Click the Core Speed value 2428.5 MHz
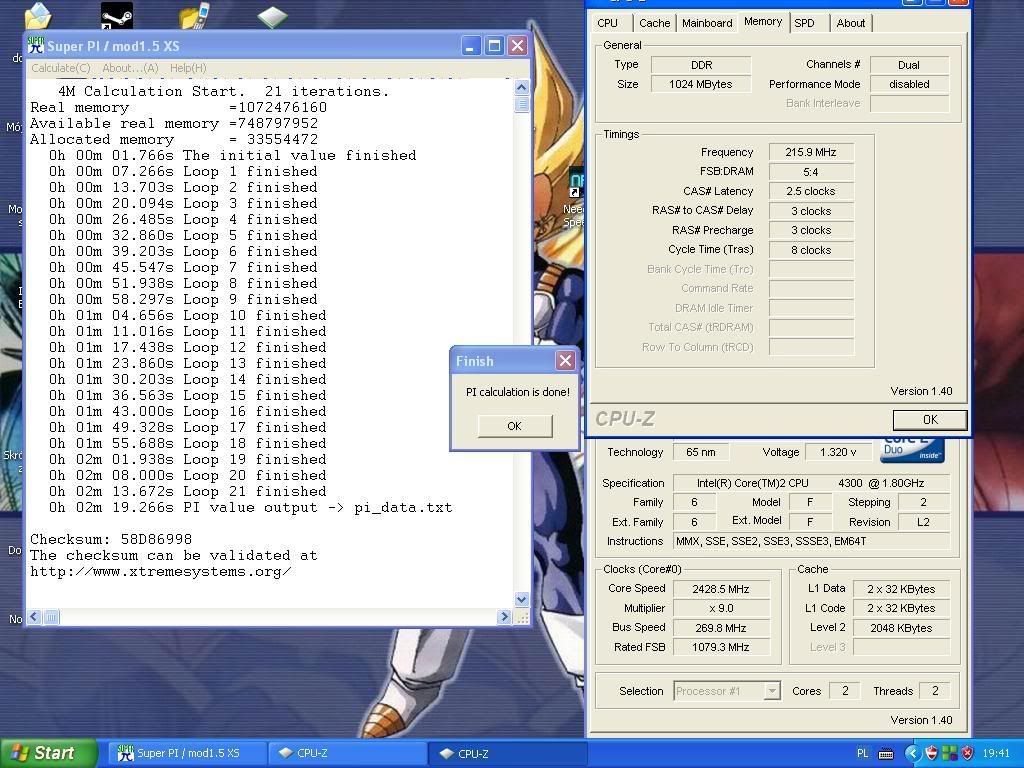Viewport: 1024px width, 768px height. click(x=721, y=589)
